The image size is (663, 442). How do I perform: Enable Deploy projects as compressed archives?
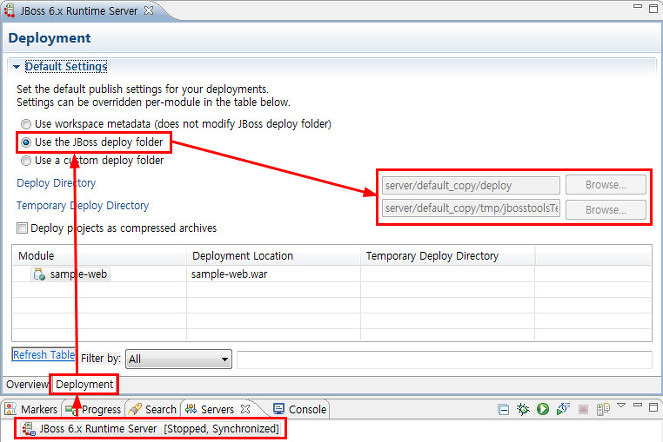pyautogui.click(x=22, y=228)
